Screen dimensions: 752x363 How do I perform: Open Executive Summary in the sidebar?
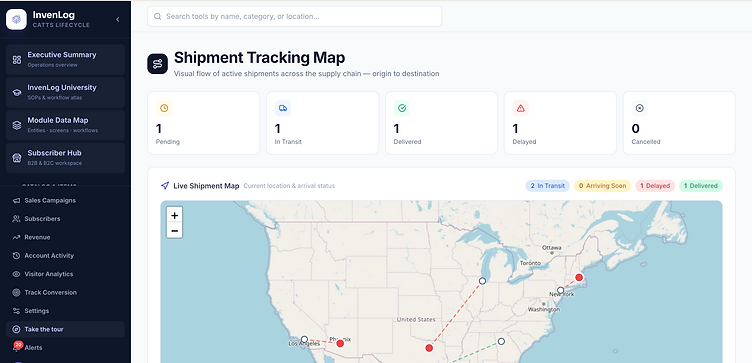[65, 59]
